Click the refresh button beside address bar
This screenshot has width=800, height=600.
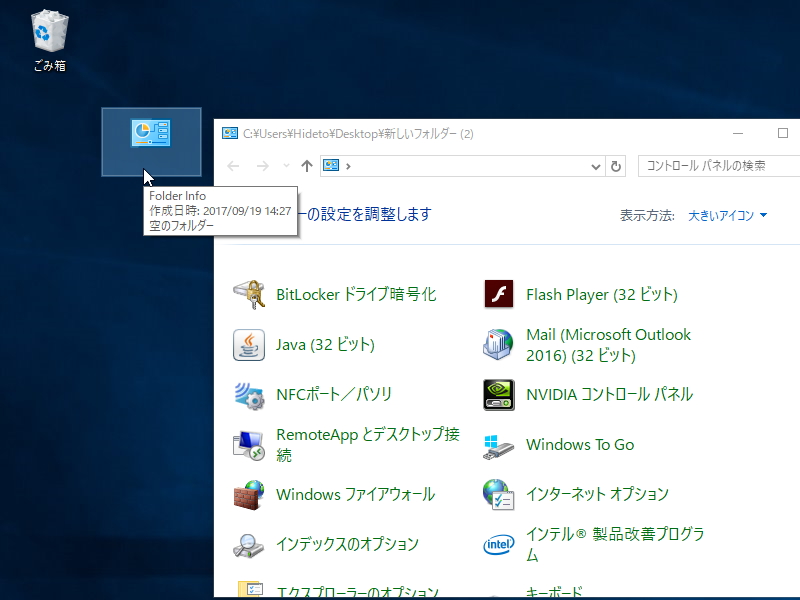coord(616,166)
